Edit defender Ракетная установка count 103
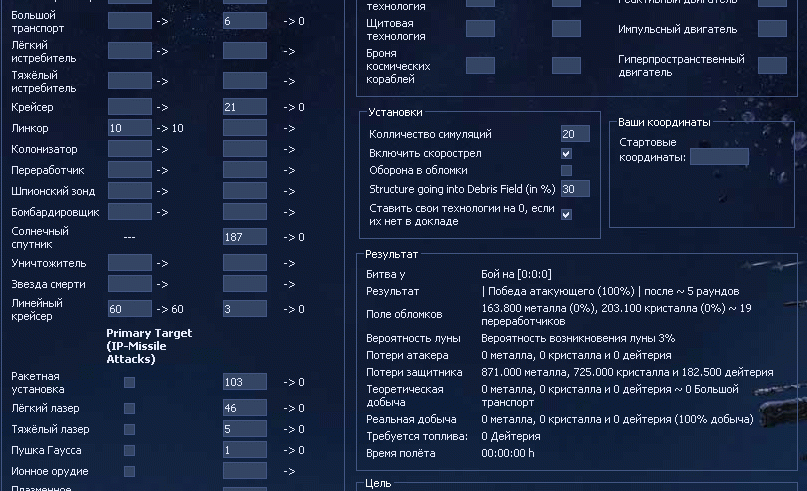807x491 pixels. click(244, 382)
